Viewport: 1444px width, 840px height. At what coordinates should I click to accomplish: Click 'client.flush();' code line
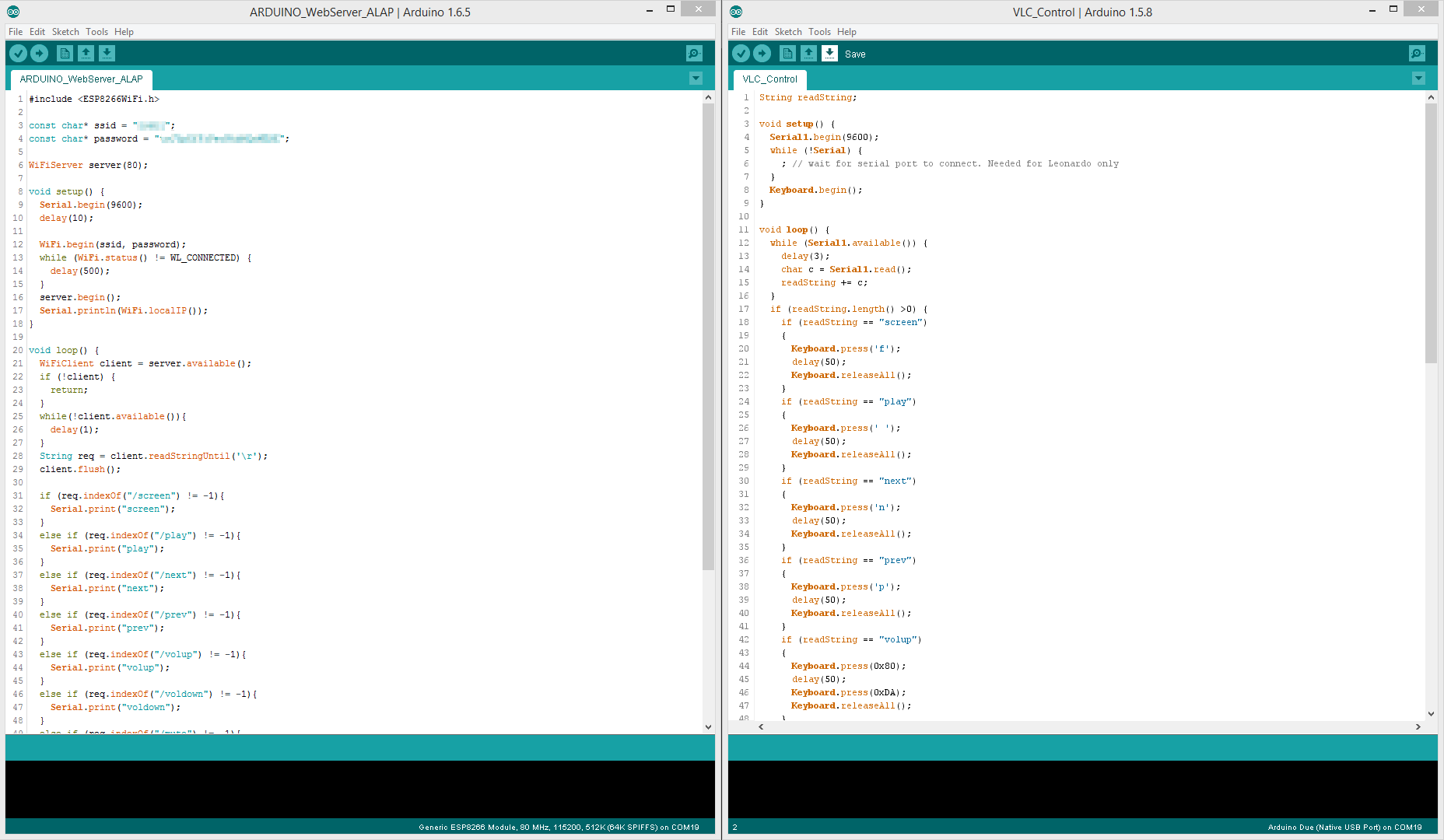[x=80, y=470]
